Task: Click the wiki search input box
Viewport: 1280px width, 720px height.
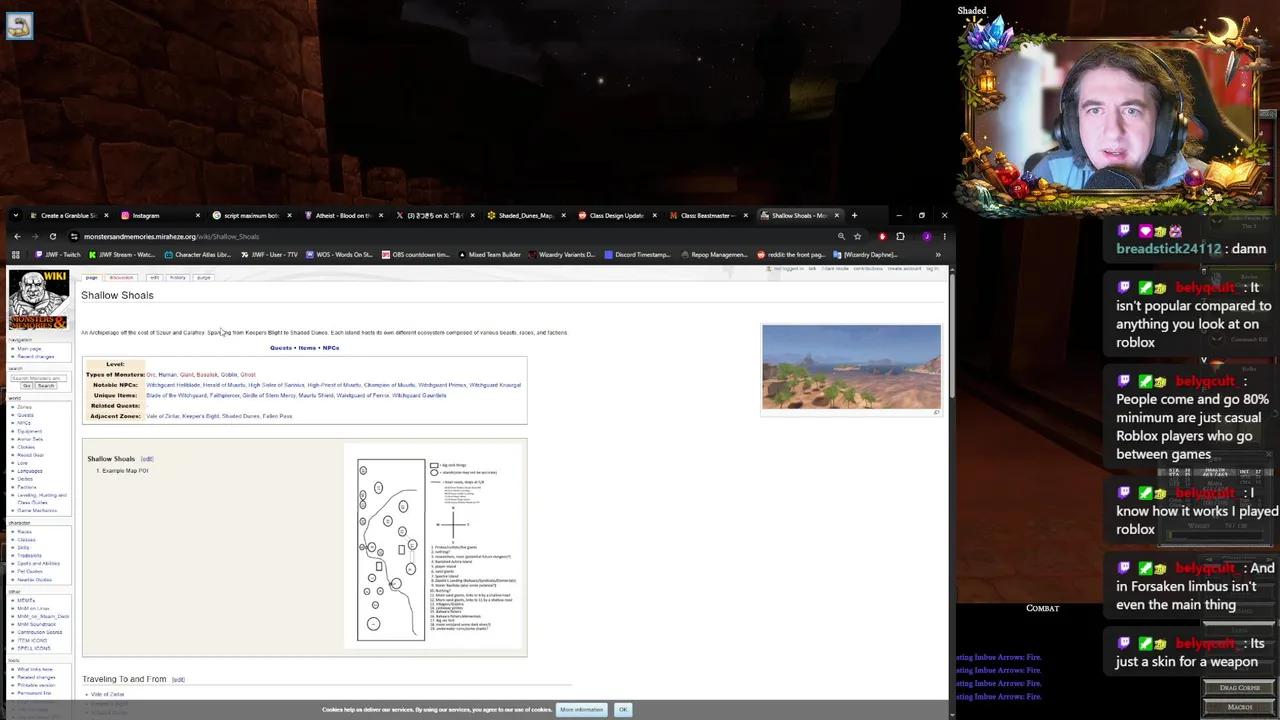Action: (x=39, y=378)
